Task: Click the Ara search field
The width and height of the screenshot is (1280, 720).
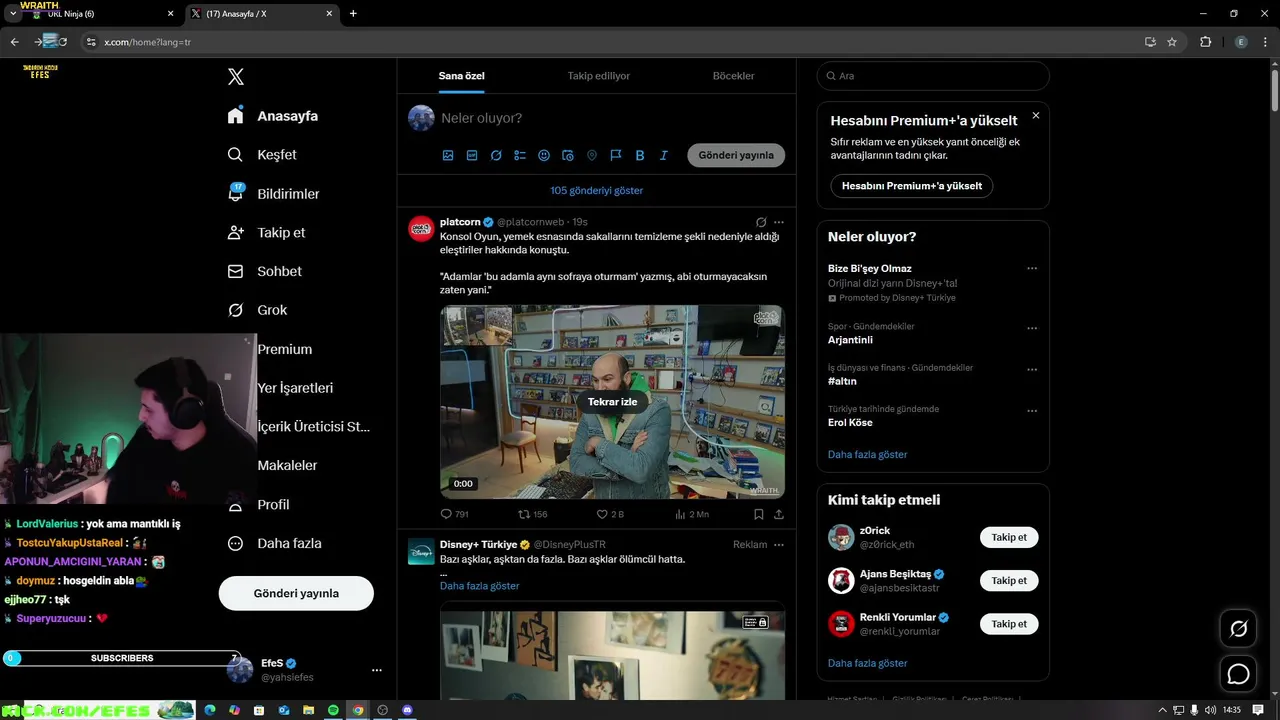Action: coord(933,76)
